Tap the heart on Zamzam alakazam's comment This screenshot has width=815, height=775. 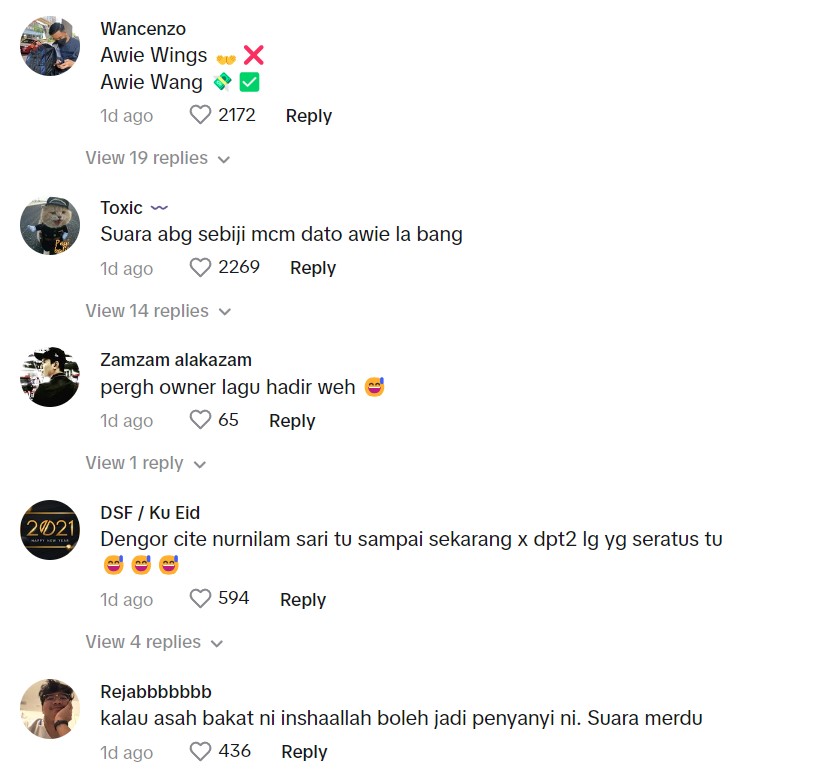point(200,420)
